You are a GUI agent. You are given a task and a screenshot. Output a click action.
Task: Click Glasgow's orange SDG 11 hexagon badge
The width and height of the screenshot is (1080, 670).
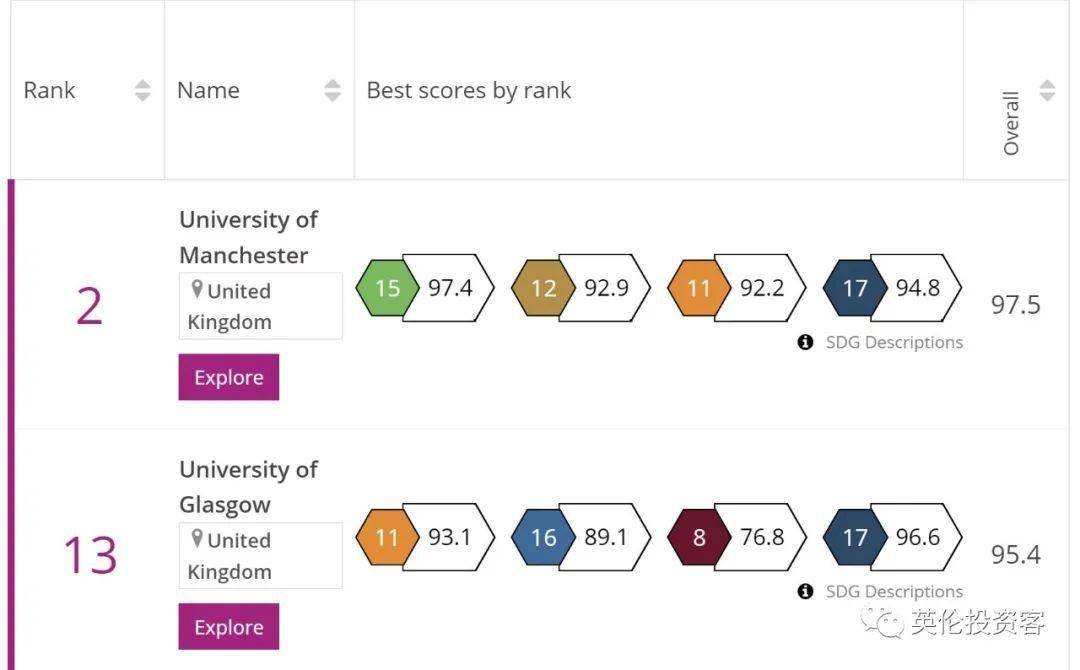pos(387,537)
